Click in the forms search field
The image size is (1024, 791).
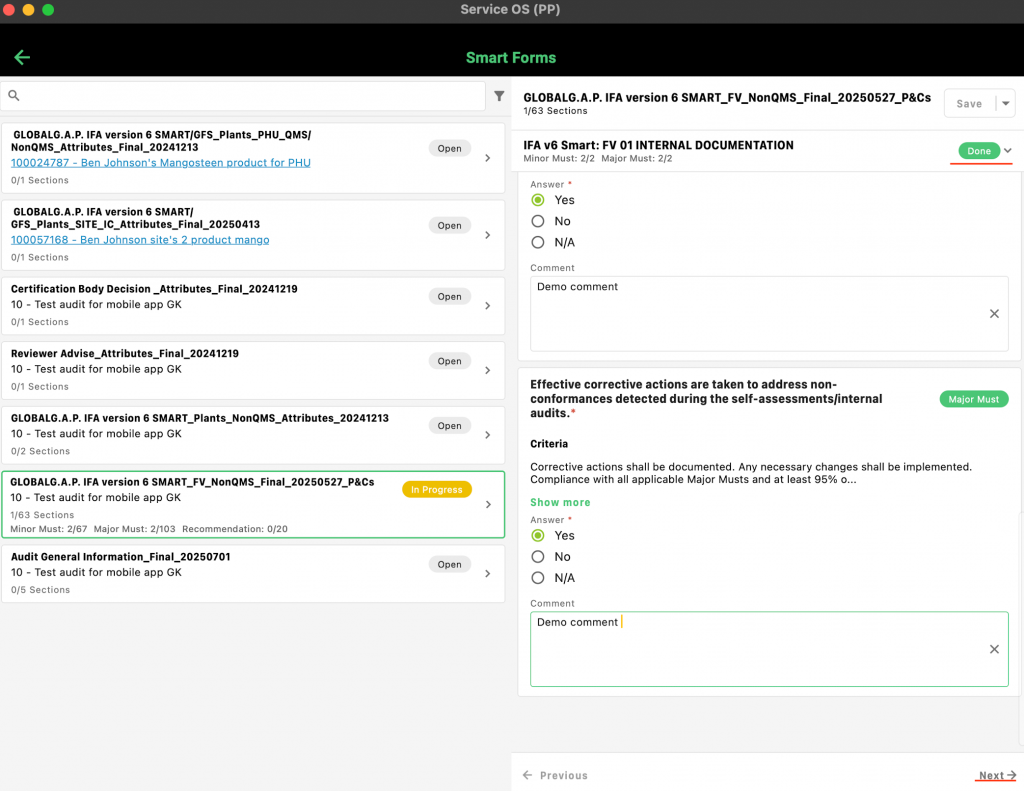[250, 96]
